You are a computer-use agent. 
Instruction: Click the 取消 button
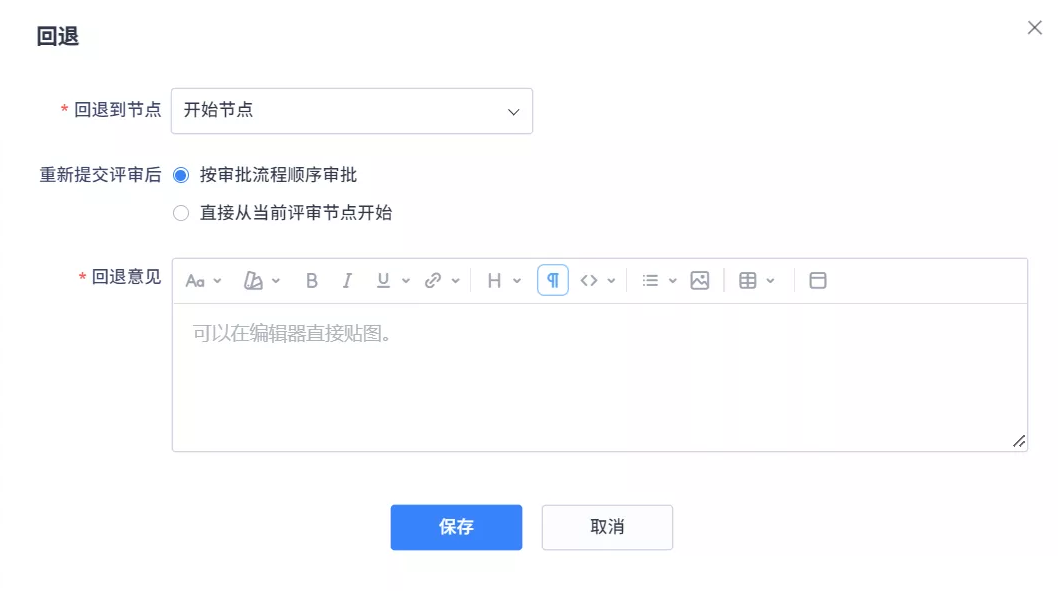coord(607,527)
